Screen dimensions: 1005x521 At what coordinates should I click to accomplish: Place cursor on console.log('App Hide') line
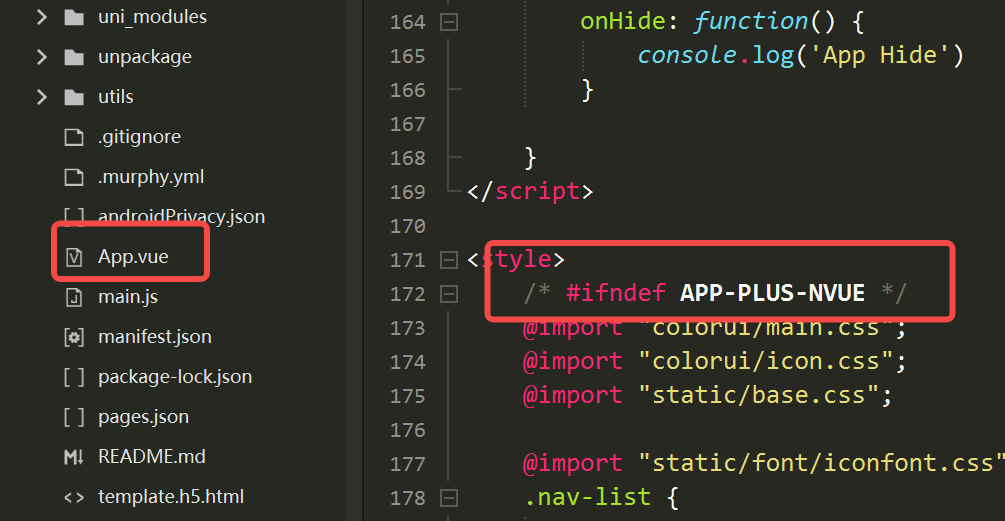tap(800, 56)
